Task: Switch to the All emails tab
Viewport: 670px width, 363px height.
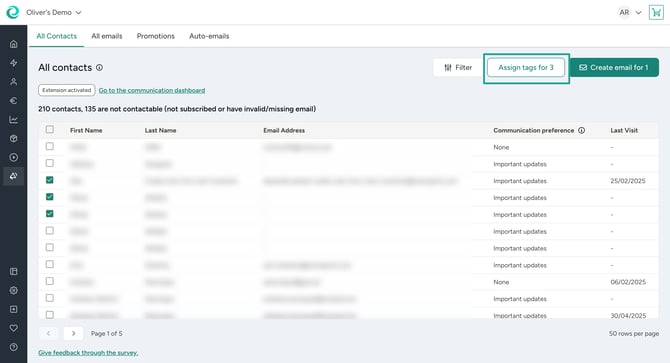Action: coord(107,36)
